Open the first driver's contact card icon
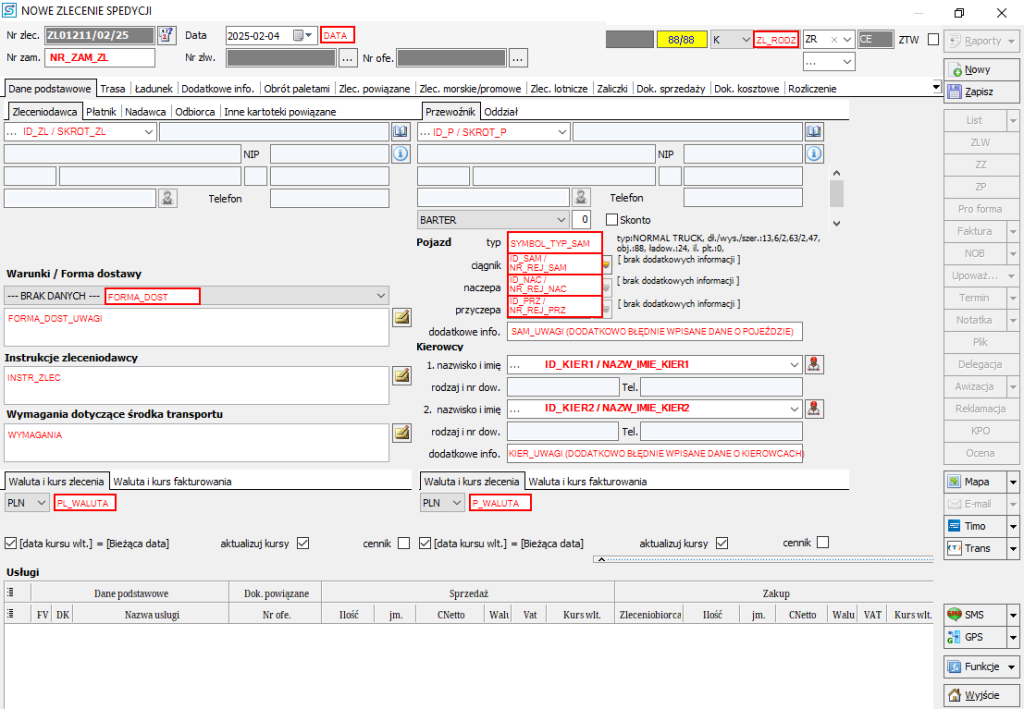Image resolution: width=1024 pixels, height=709 pixels. tap(814, 364)
